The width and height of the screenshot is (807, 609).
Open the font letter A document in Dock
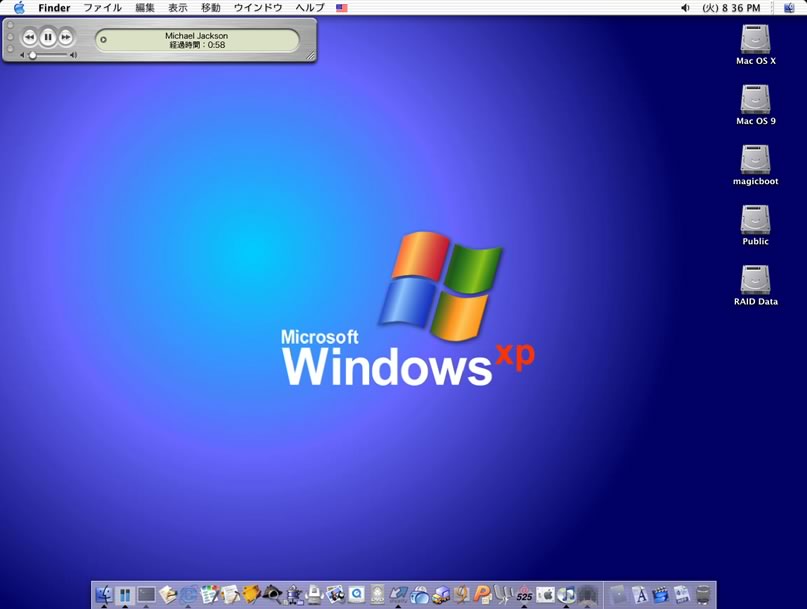coord(639,595)
